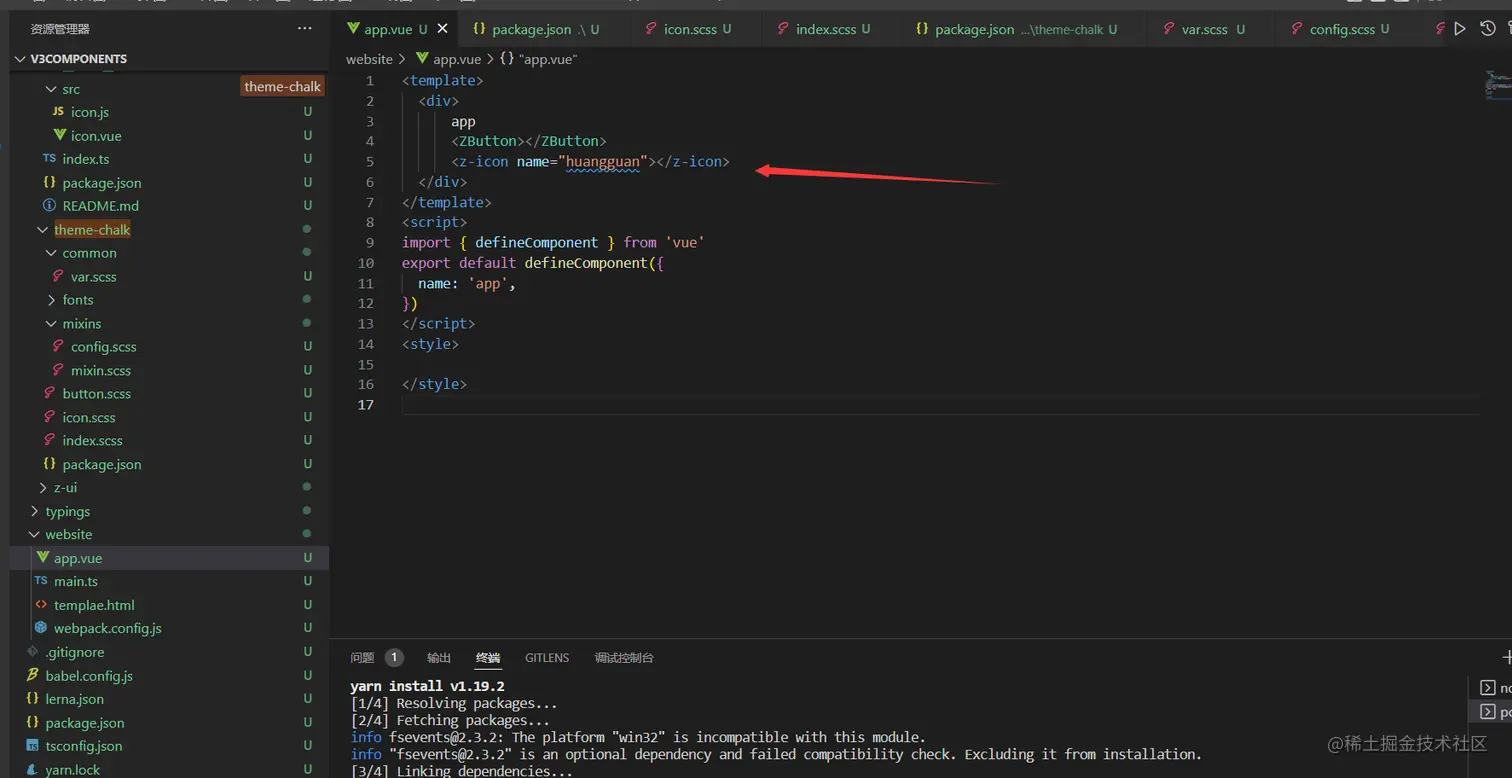1512x778 pixels.
Task: Click the info icon beside README.md
Action: pos(49,206)
